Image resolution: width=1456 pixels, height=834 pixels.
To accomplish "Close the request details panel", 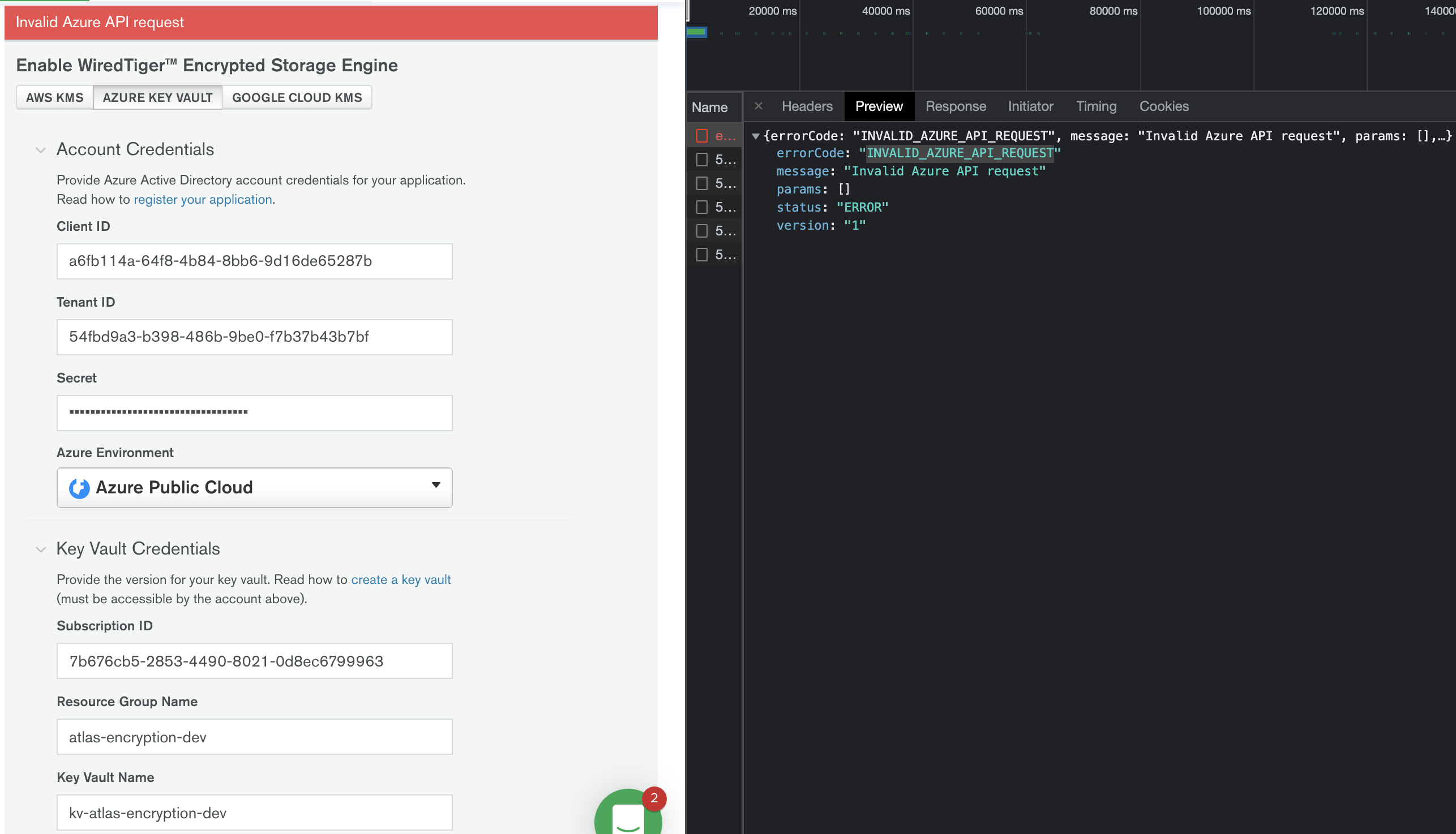I will (x=758, y=106).
